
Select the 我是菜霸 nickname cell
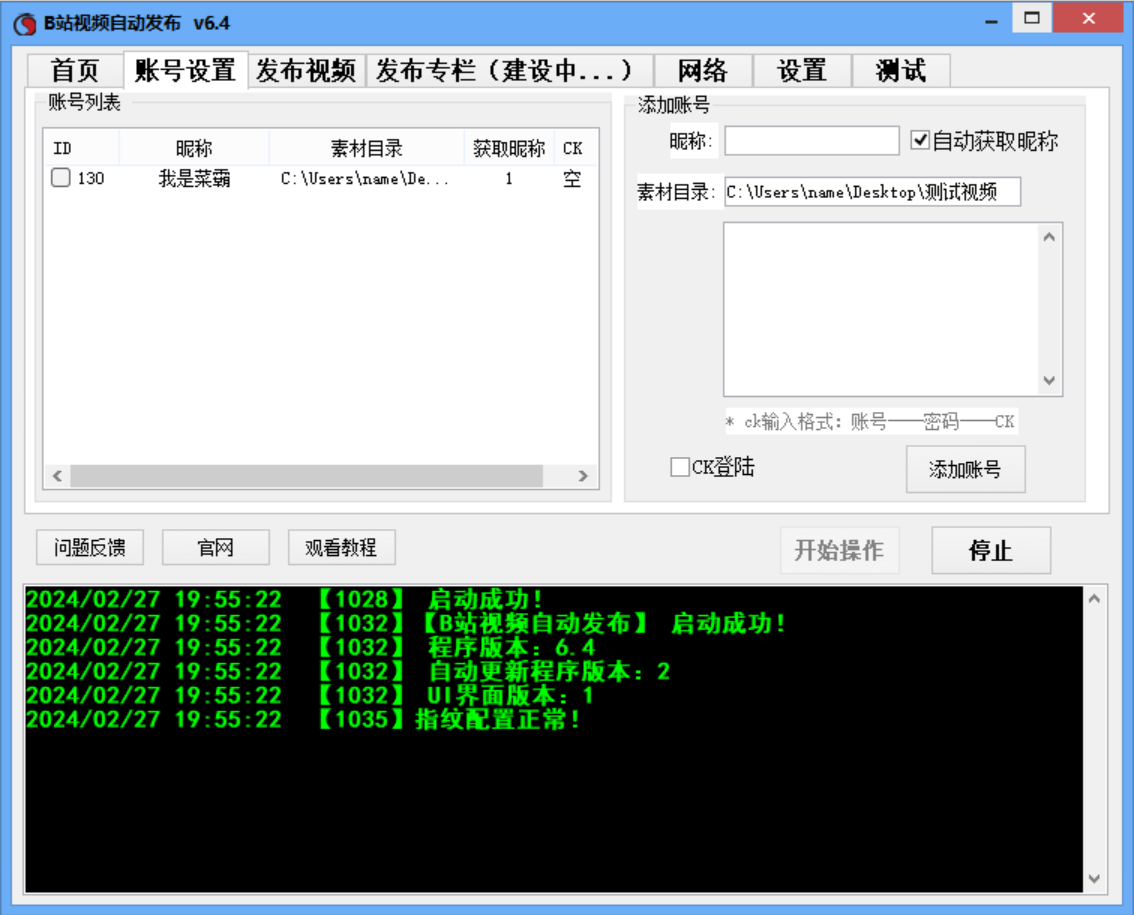click(x=195, y=178)
